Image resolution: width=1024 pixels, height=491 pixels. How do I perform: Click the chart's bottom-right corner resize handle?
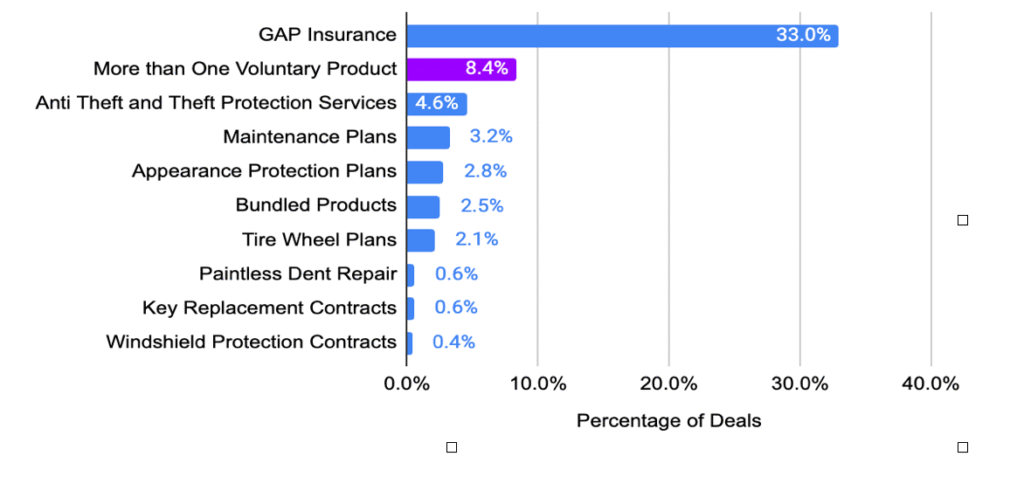click(963, 447)
